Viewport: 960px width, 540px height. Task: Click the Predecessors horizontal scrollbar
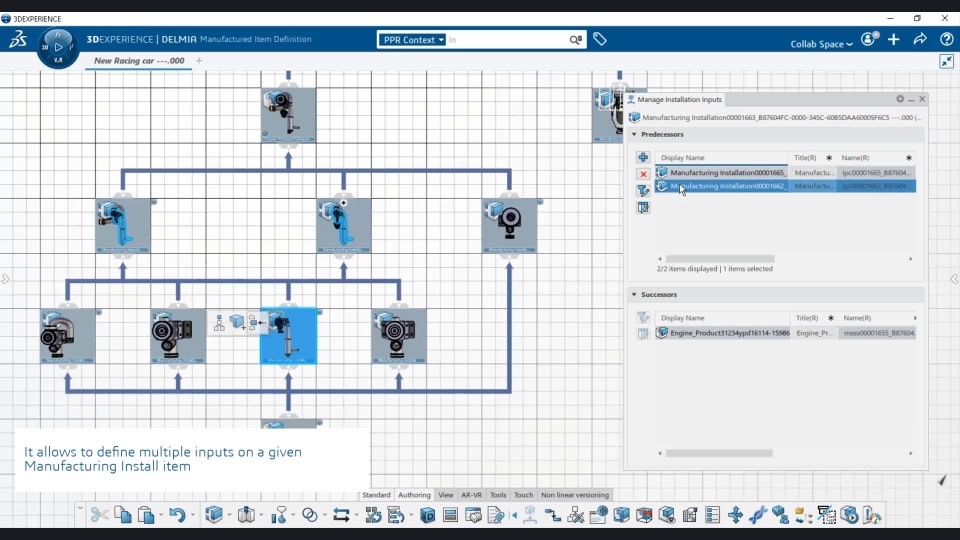(720, 259)
